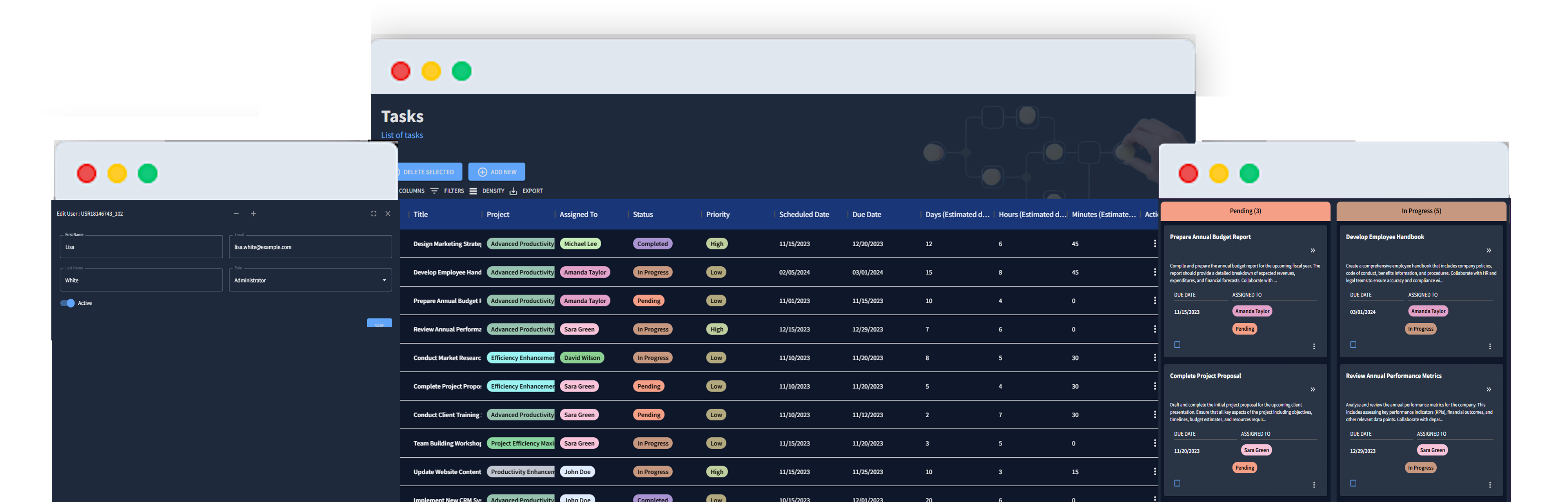The height and width of the screenshot is (502, 1568).
Task: Check the checkbox on Prepare Annual Budget Report card
Action: click(1177, 344)
